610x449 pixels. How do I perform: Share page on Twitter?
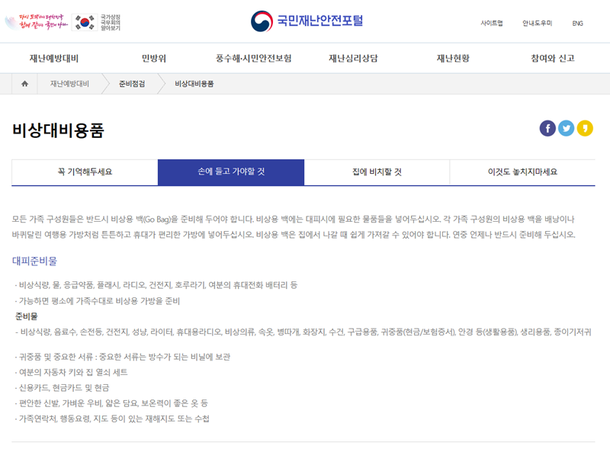(566, 128)
